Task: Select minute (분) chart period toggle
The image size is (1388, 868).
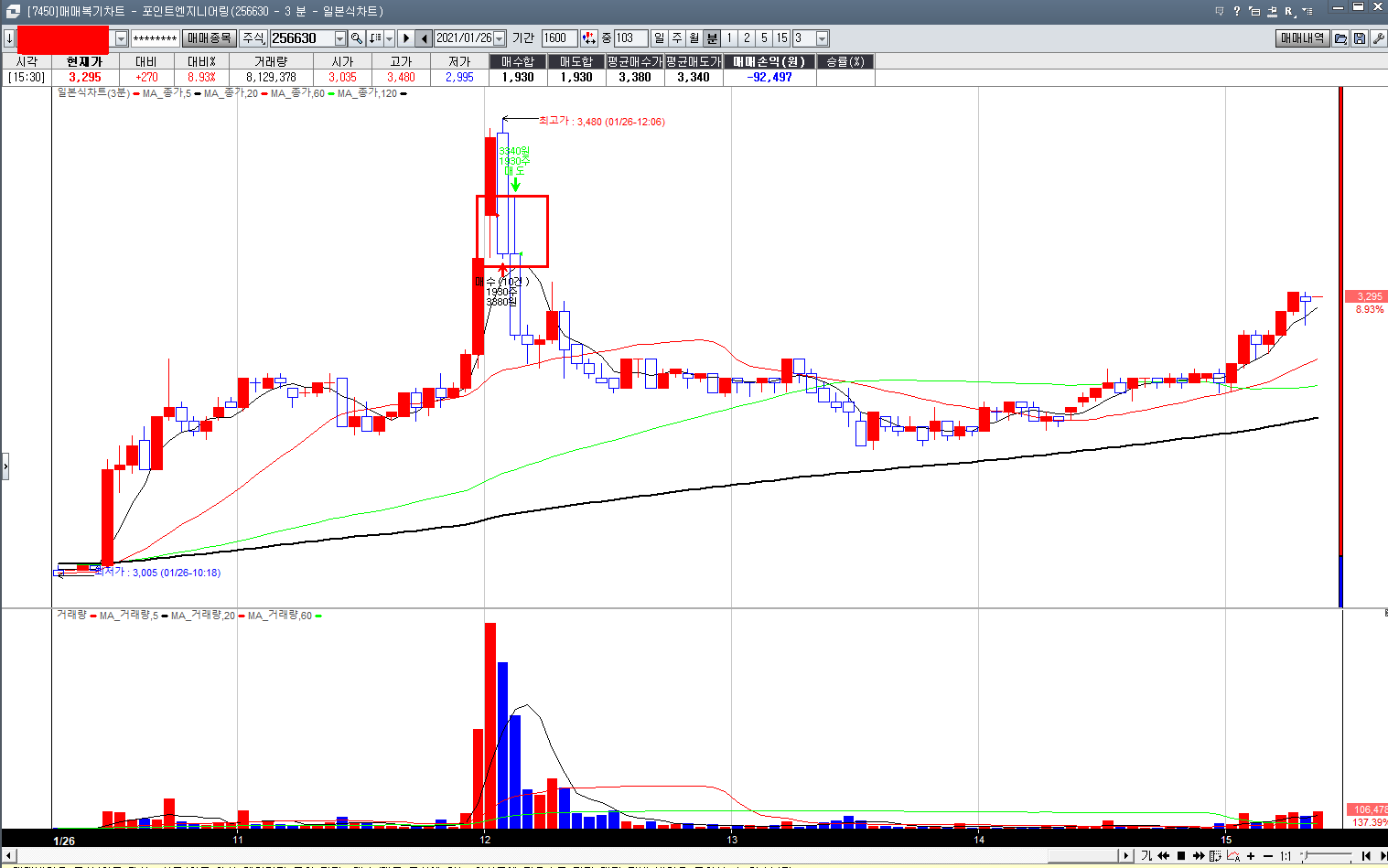Action: coord(712,38)
